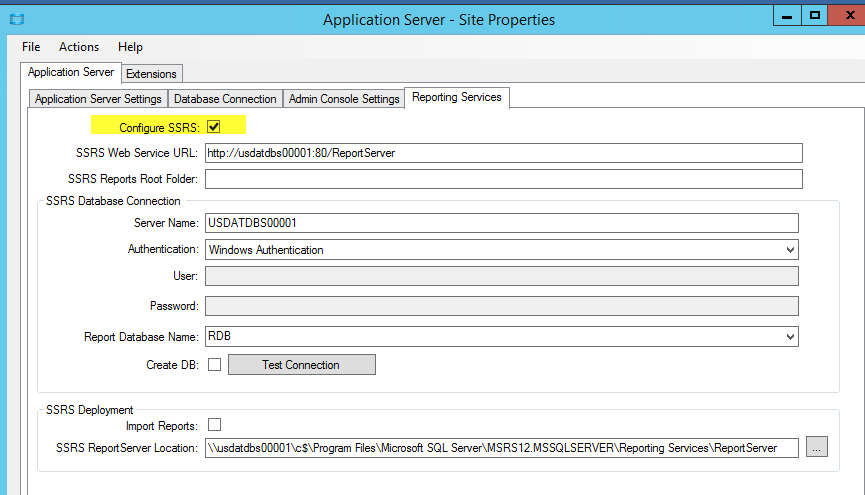The width and height of the screenshot is (865, 495).
Task: Edit the SSRS Web Service URL field
Action: [x=504, y=153]
